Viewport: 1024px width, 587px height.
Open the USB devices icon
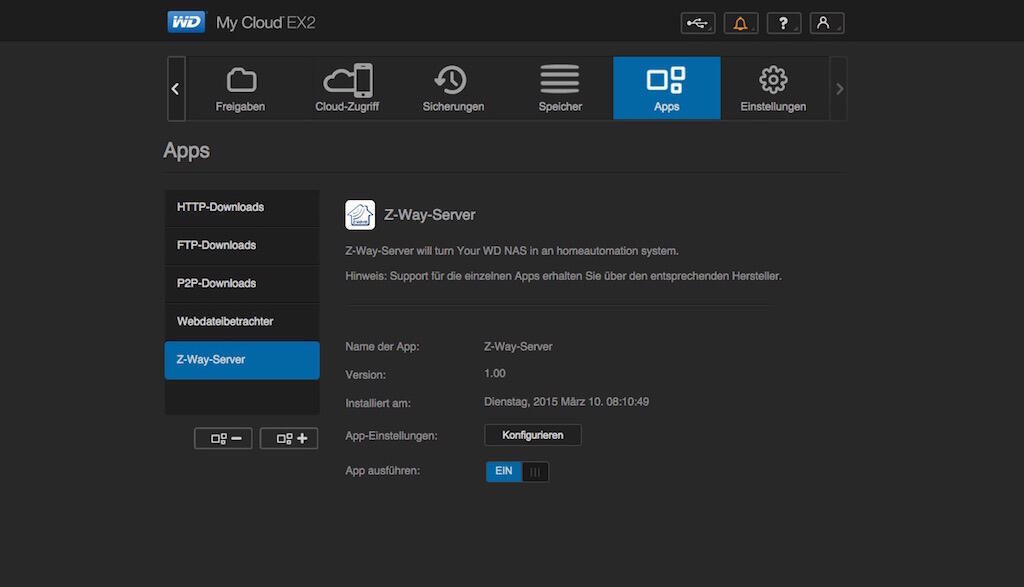tap(697, 24)
